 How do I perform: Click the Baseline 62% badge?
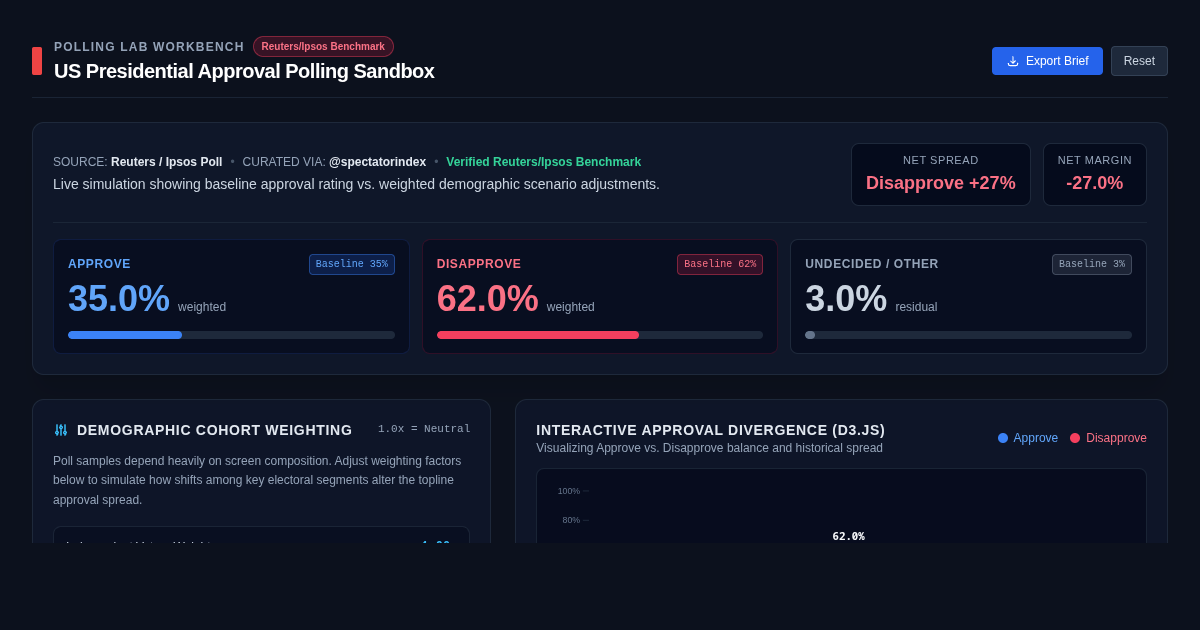[x=720, y=264]
